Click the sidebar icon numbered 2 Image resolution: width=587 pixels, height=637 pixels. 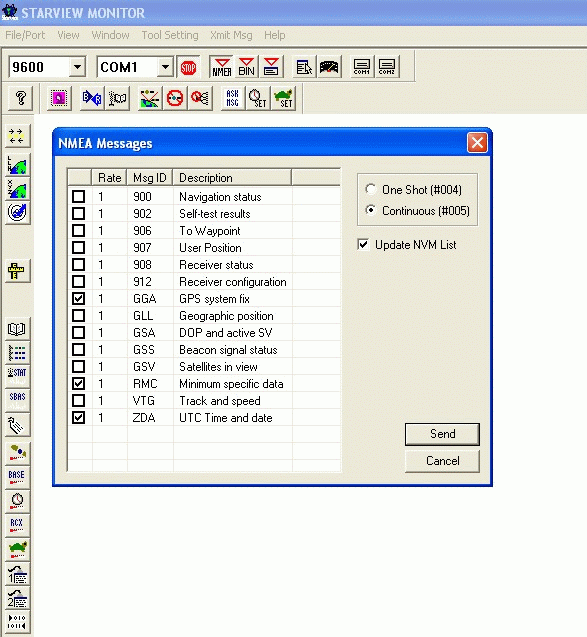tap(17, 598)
